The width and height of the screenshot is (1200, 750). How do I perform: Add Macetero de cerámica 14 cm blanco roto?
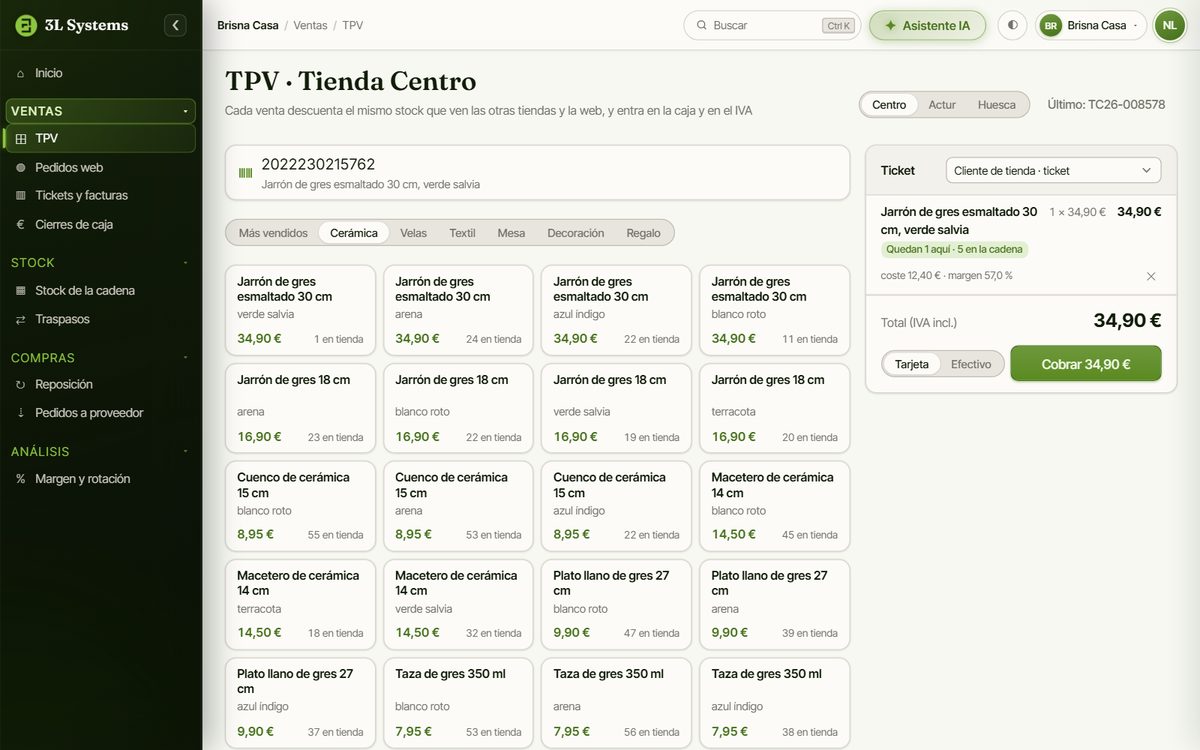coord(774,506)
